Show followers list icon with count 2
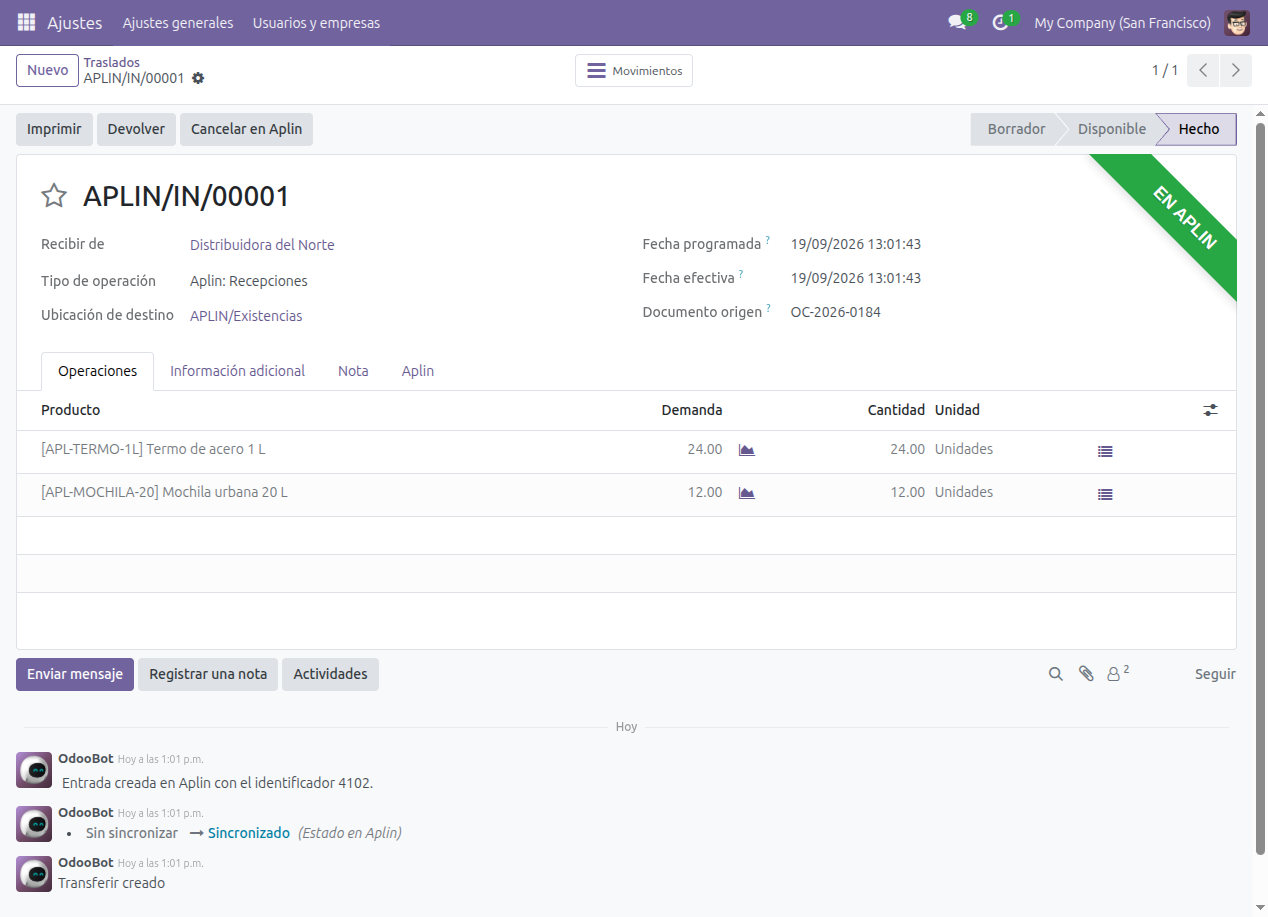Viewport: 1268px width, 917px height. pos(1118,673)
